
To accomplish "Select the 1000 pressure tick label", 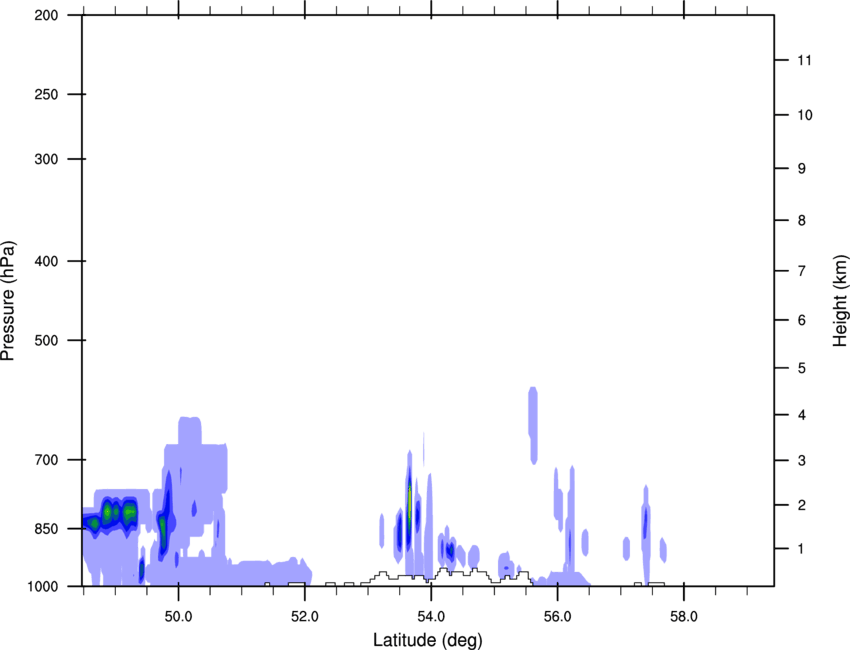I will [43, 586].
